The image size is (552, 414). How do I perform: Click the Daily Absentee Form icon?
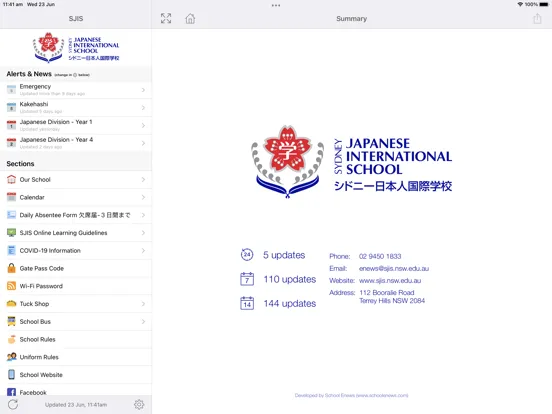[x=11, y=215]
